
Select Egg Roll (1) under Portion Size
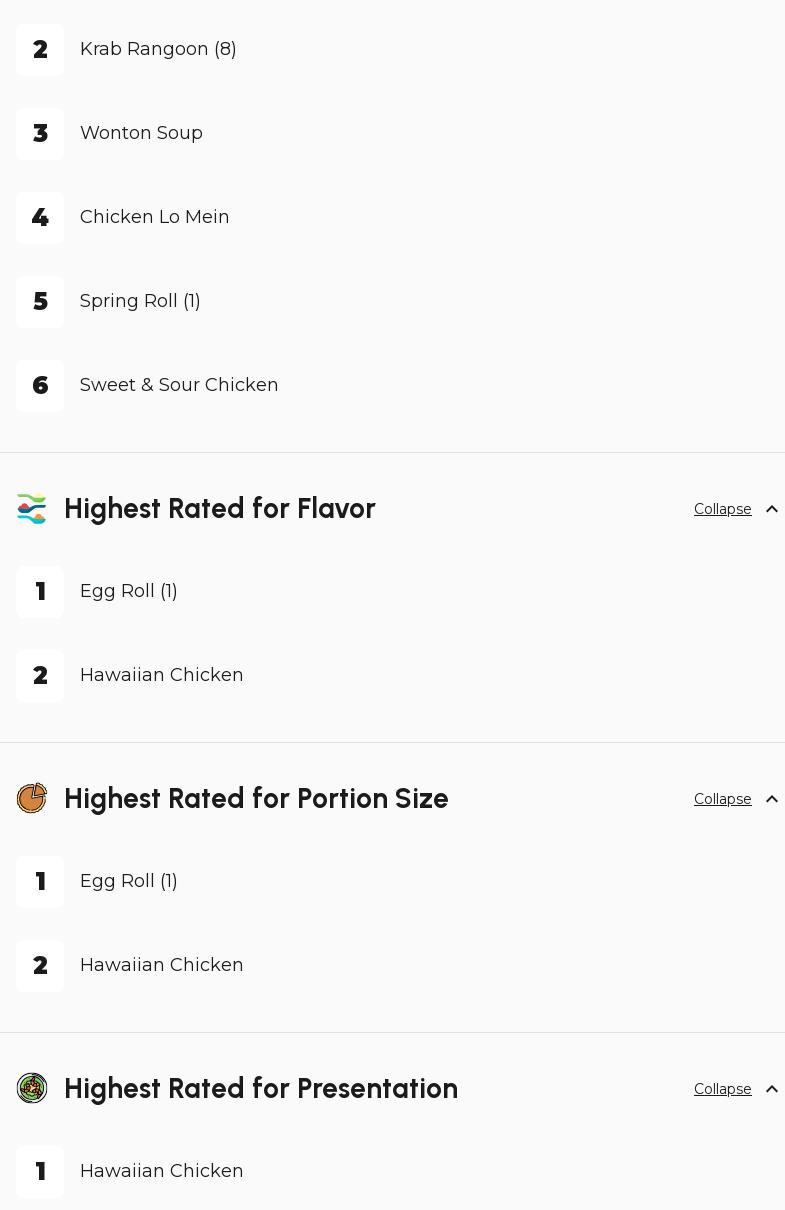tap(128, 881)
